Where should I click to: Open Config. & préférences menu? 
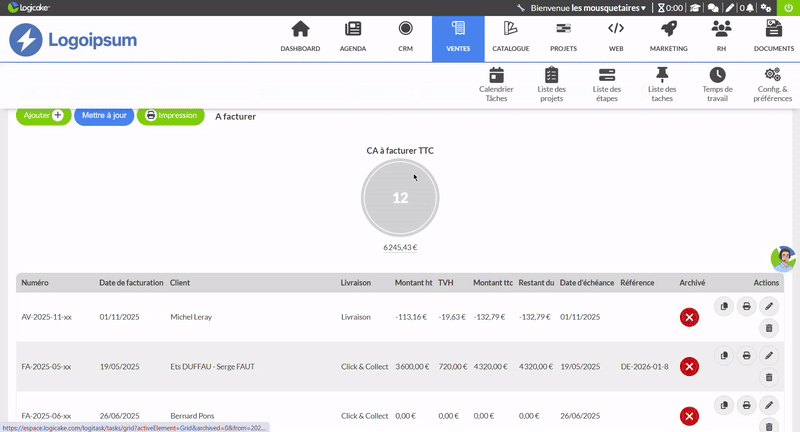point(772,84)
